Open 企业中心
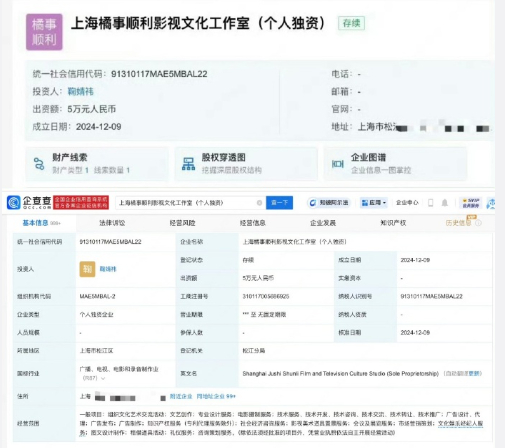511x448 pixels. click(407, 203)
